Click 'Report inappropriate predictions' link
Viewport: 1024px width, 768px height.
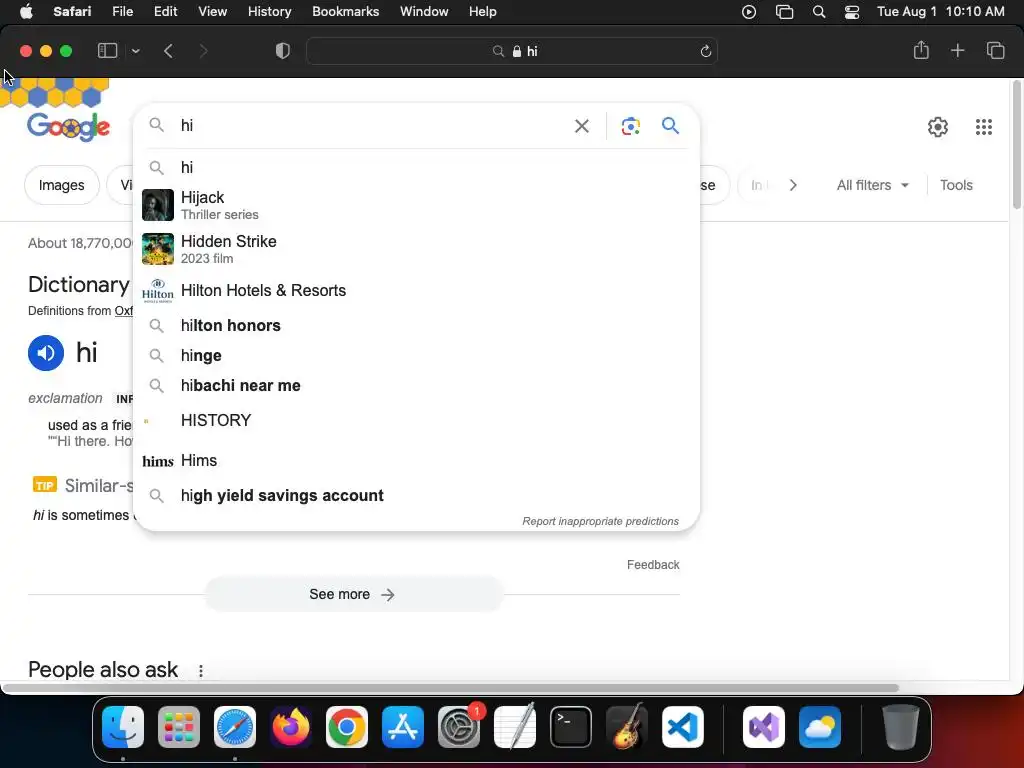point(600,521)
